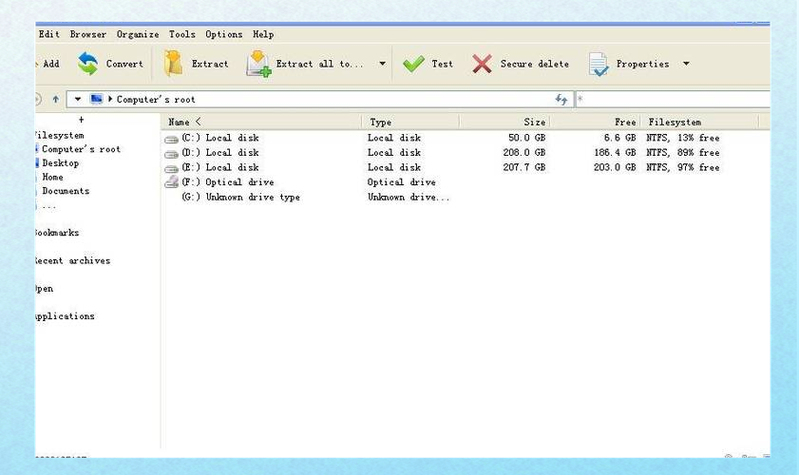The image size is (799, 475).
Task: Select Bookmarks section in sidebar
Action: click(57, 232)
